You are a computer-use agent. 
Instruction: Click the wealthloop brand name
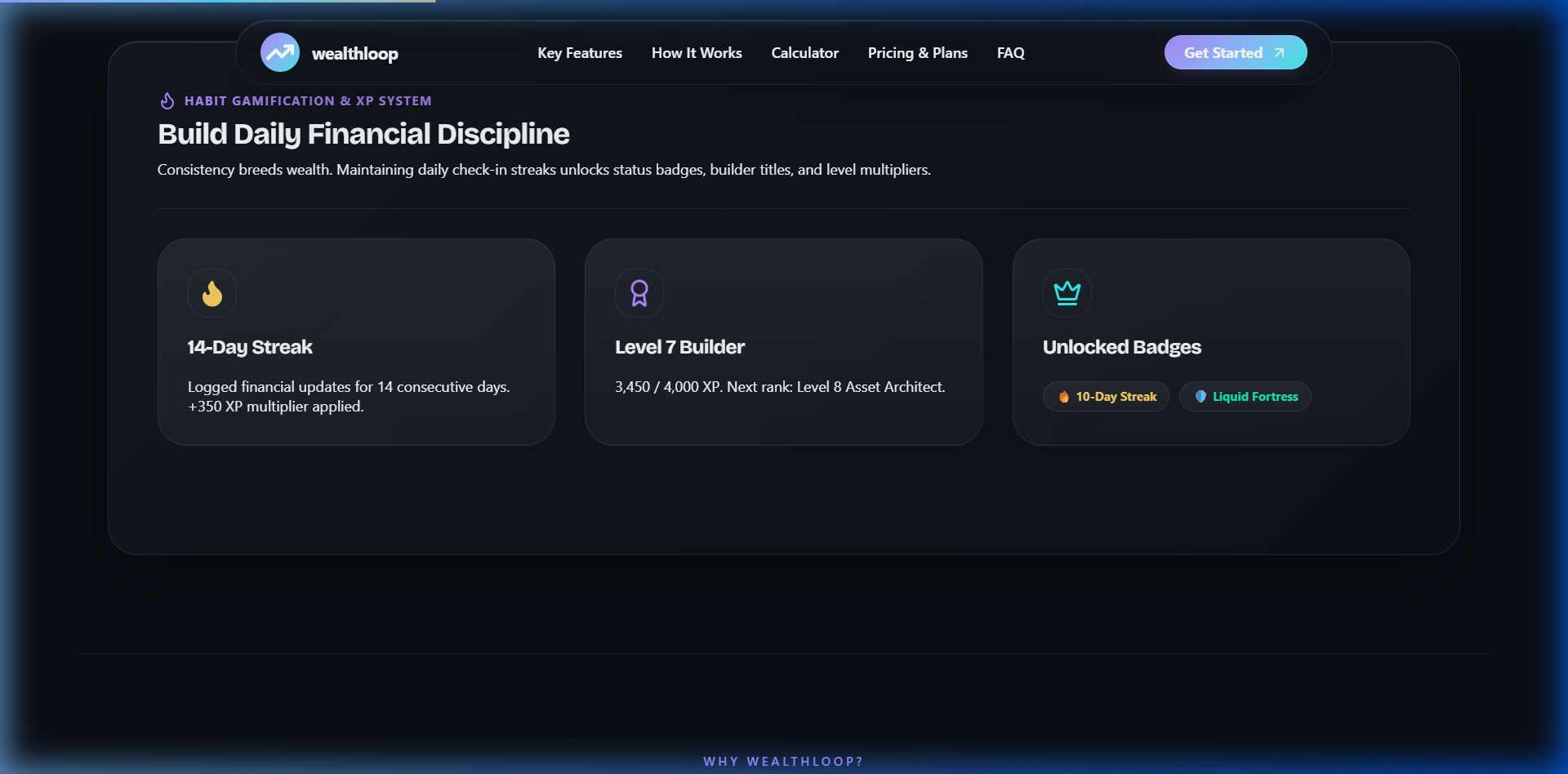tap(355, 54)
